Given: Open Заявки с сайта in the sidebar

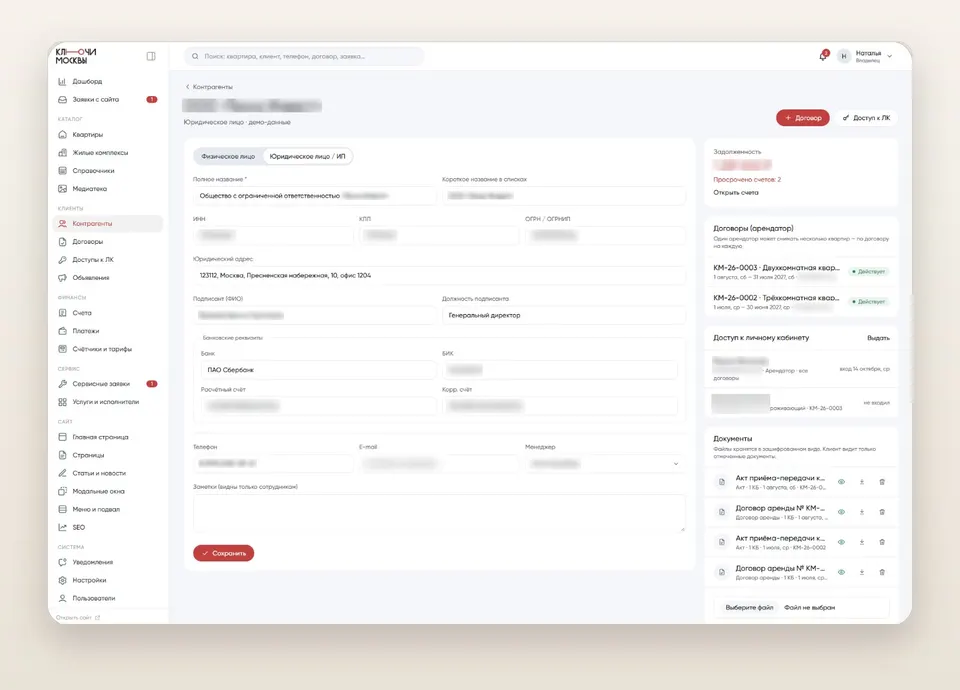Looking at the screenshot, I should point(108,99).
